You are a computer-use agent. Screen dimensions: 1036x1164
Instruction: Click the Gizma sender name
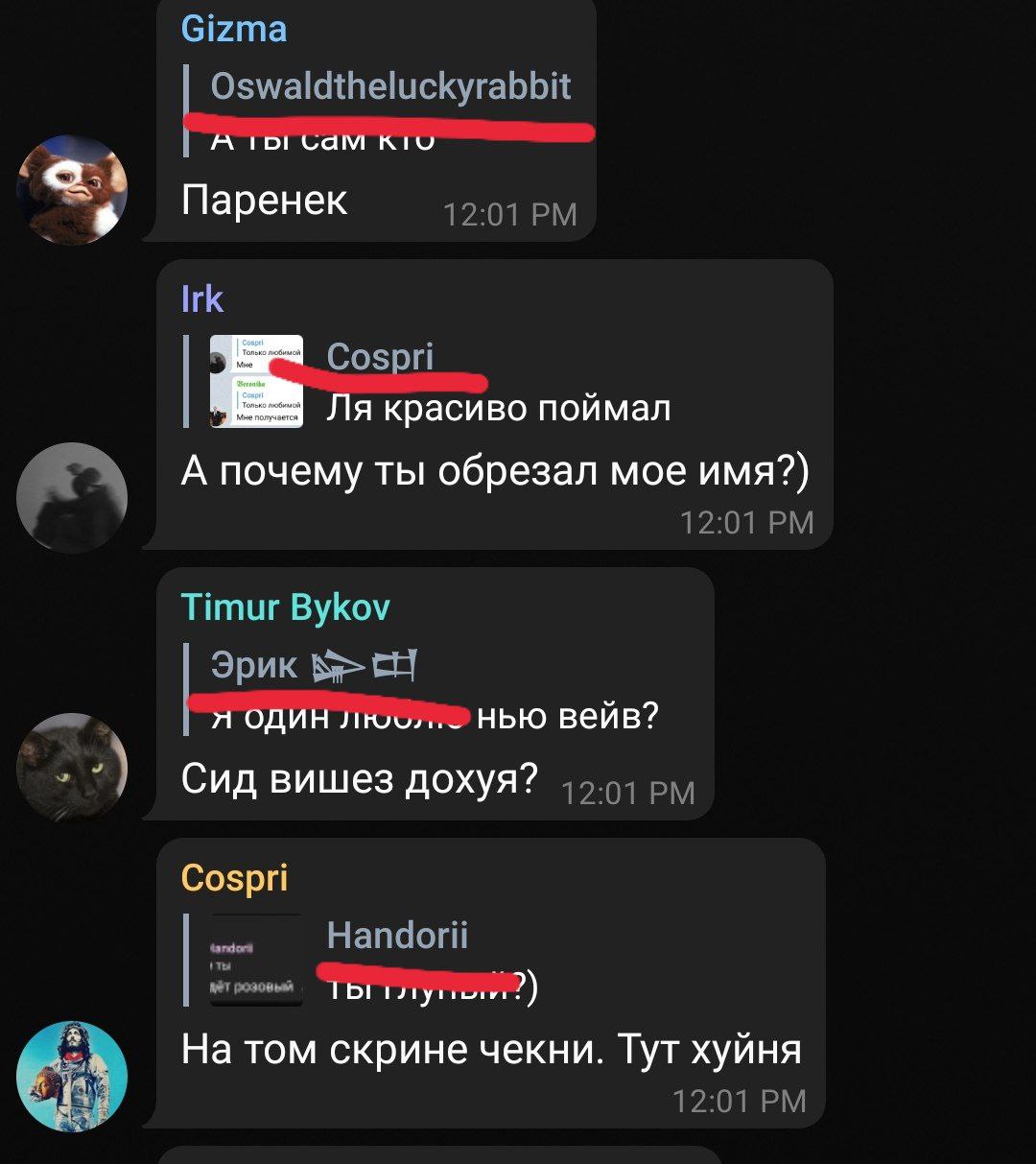point(234,29)
